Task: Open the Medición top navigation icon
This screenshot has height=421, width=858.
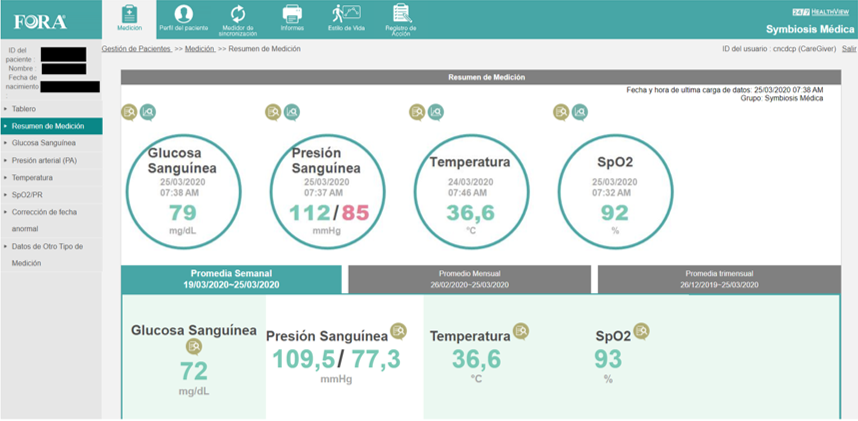Action: pos(129,16)
